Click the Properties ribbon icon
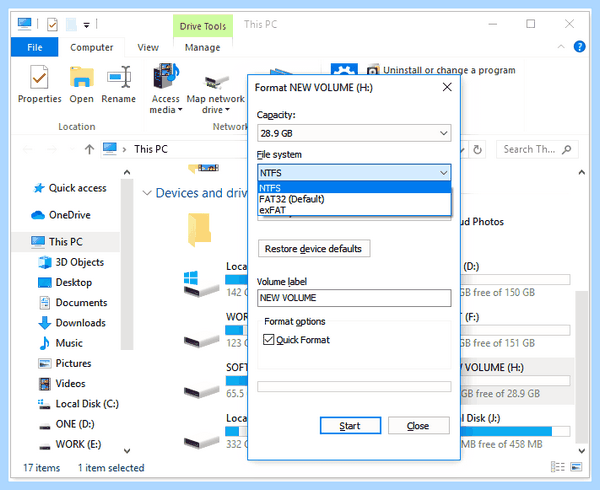 (x=39, y=84)
